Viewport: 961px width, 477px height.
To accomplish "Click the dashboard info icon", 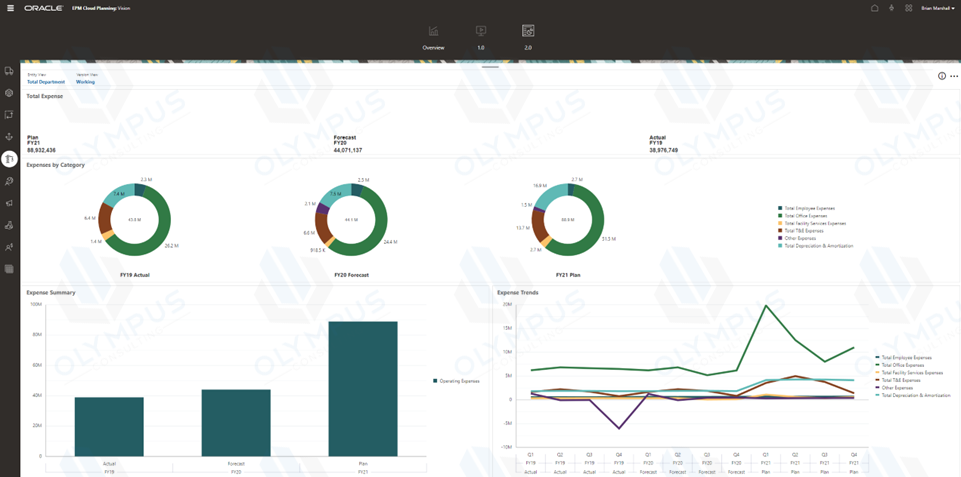I will pos(941,76).
